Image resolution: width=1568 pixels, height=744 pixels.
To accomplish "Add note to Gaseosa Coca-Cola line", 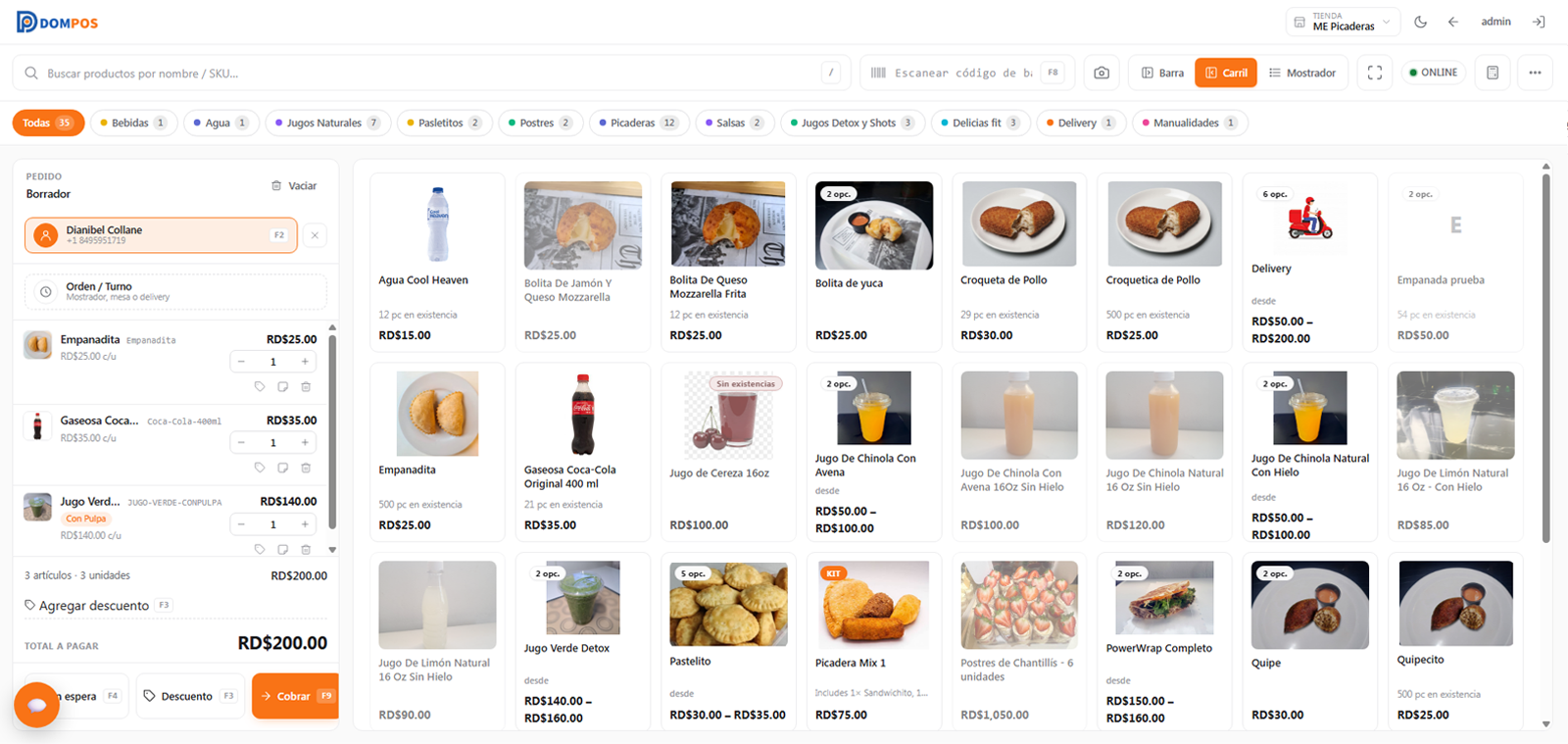I will [282, 468].
